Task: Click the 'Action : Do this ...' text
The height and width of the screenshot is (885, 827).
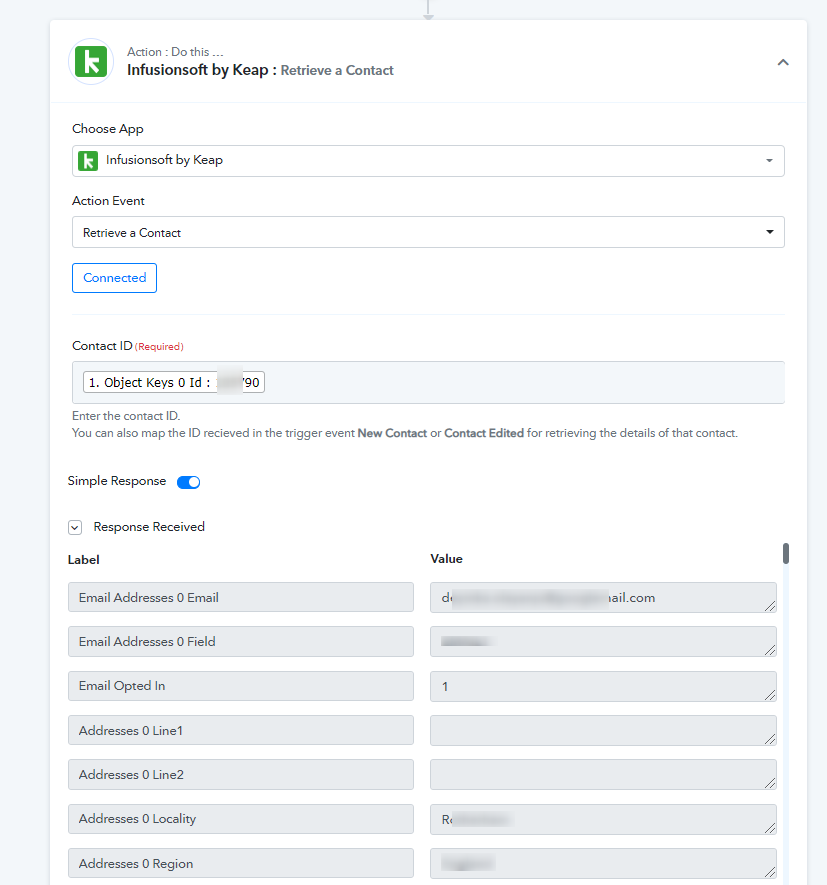Action: tap(175, 52)
